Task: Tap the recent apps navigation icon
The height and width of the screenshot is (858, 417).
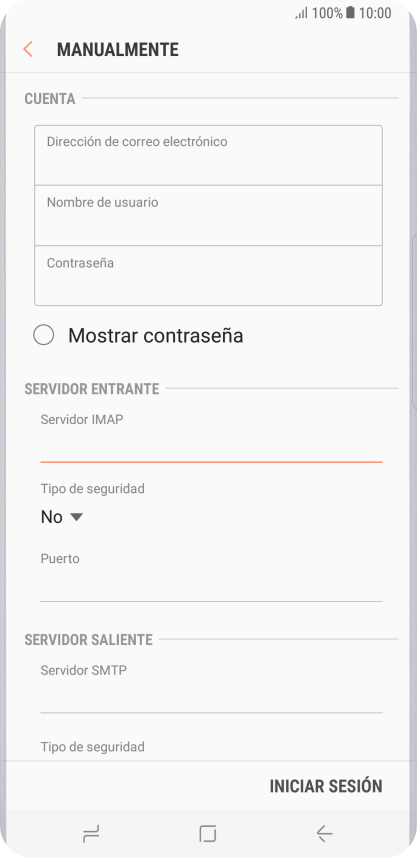Action: click(x=91, y=833)
